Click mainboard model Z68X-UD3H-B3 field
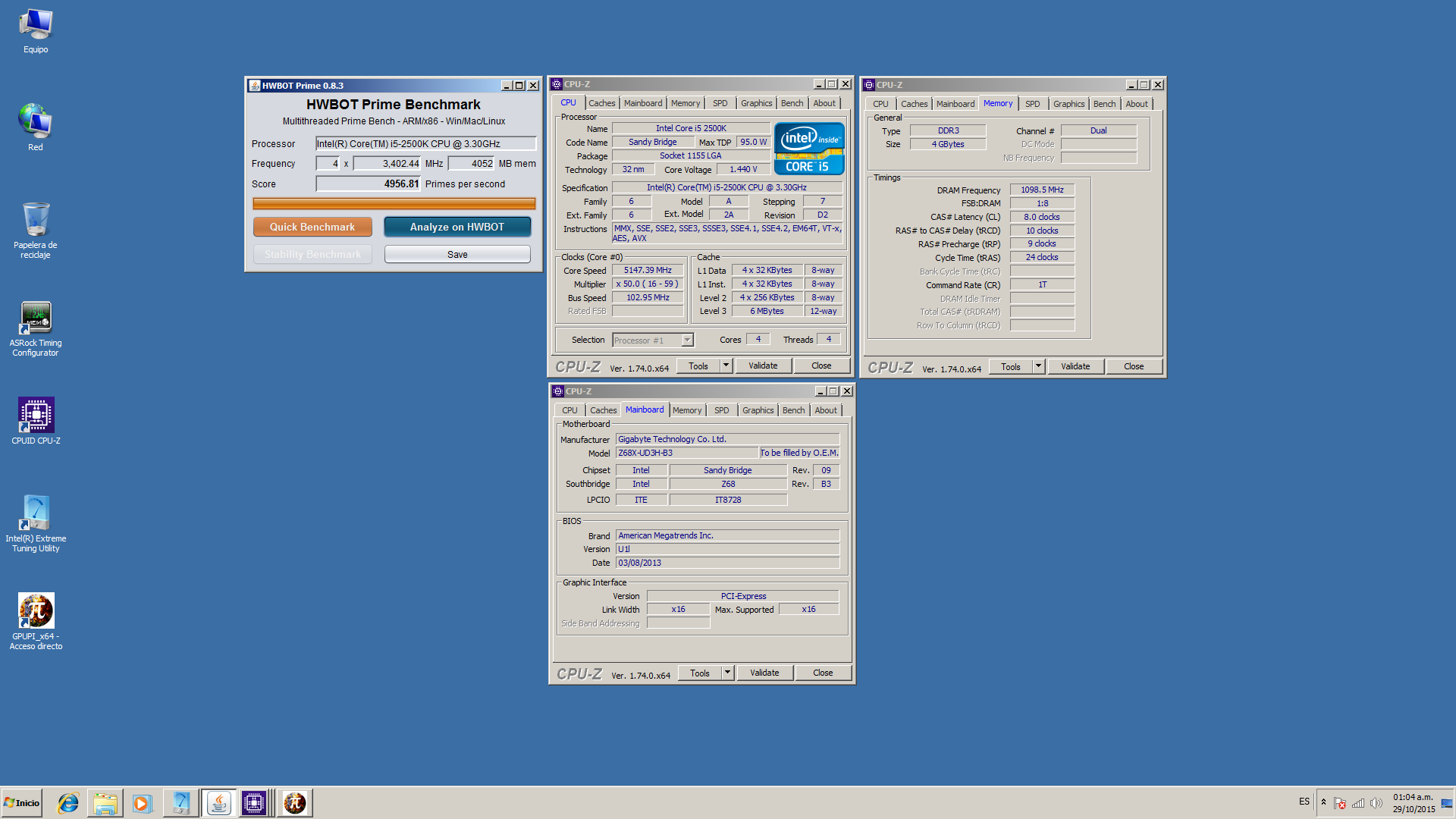 point(687,453)
